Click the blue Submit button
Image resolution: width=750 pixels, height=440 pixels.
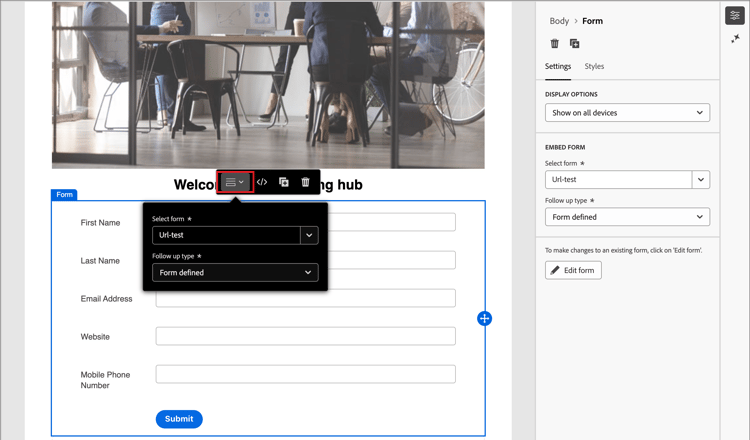coord(179,419)
